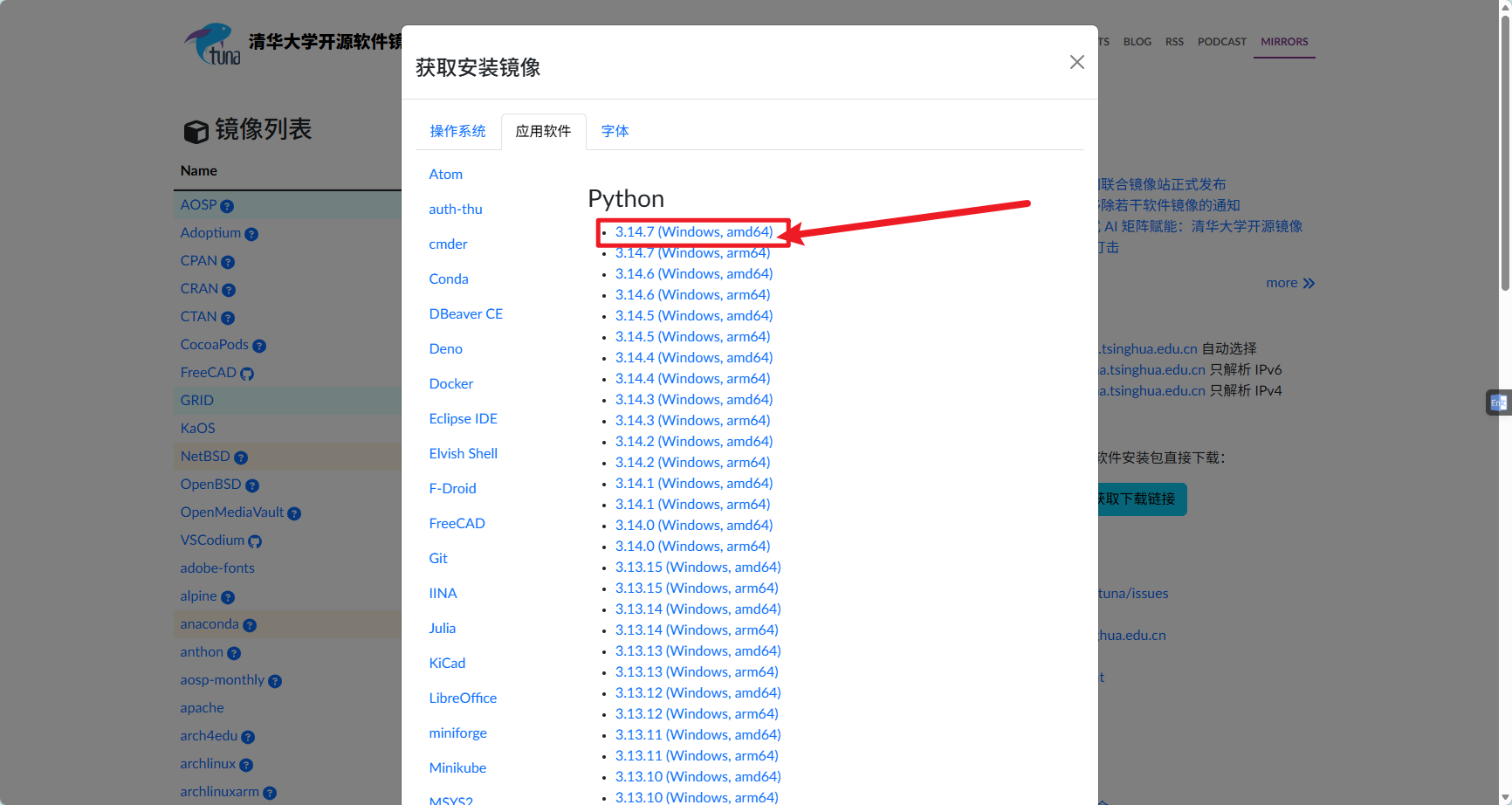Click the help icon next to AOSP

pos(227,206)
